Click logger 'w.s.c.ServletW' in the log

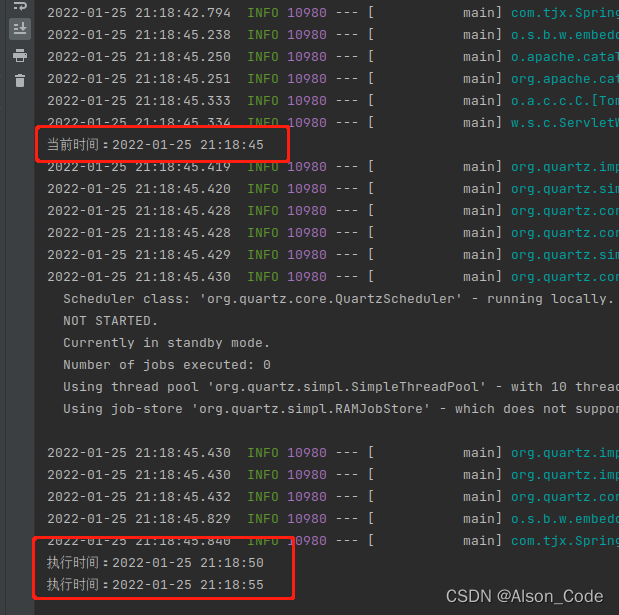tap(565, 123)
